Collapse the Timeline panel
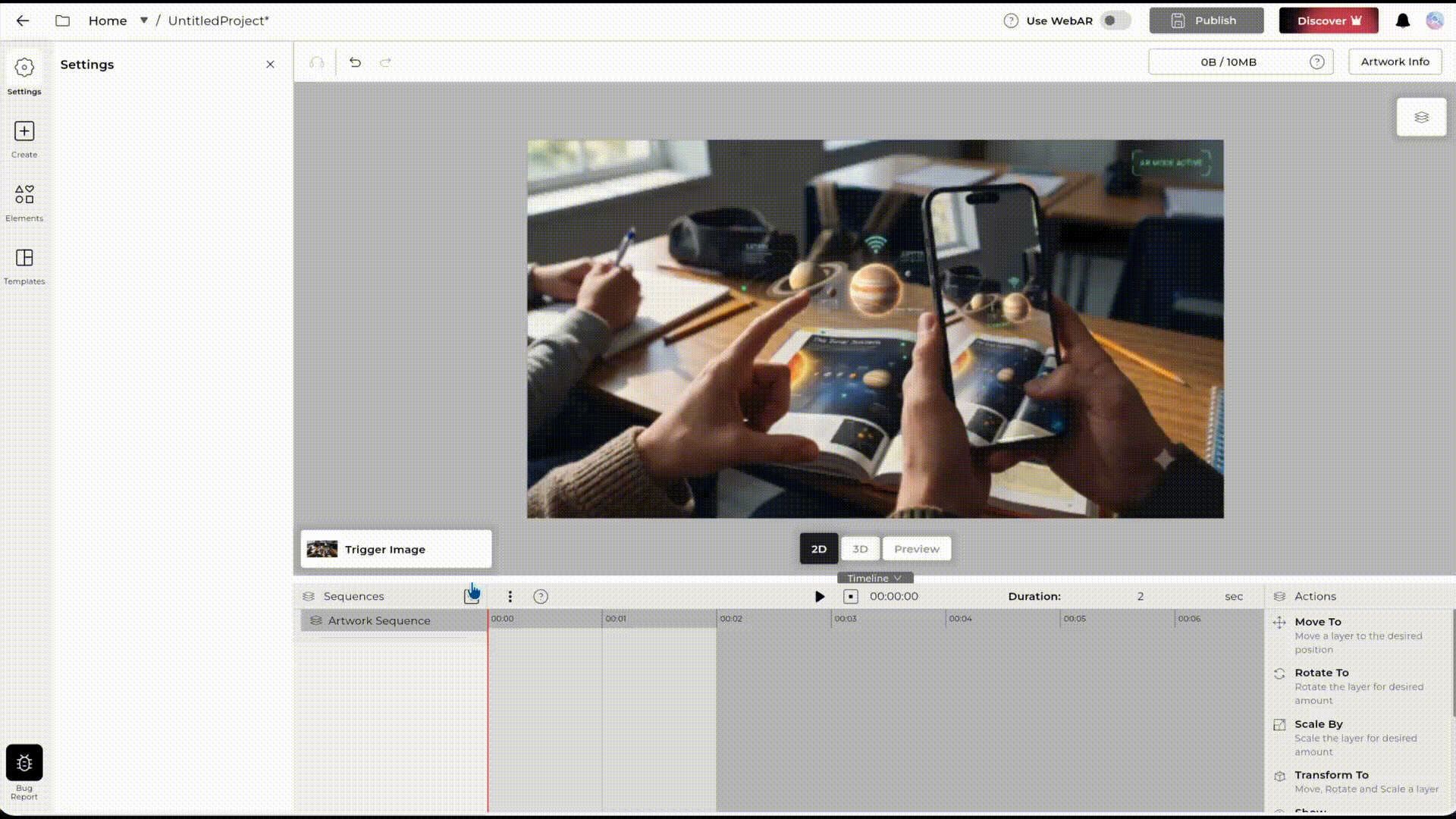Viewport: 1456px width, 819px height. tap(875, 578)
